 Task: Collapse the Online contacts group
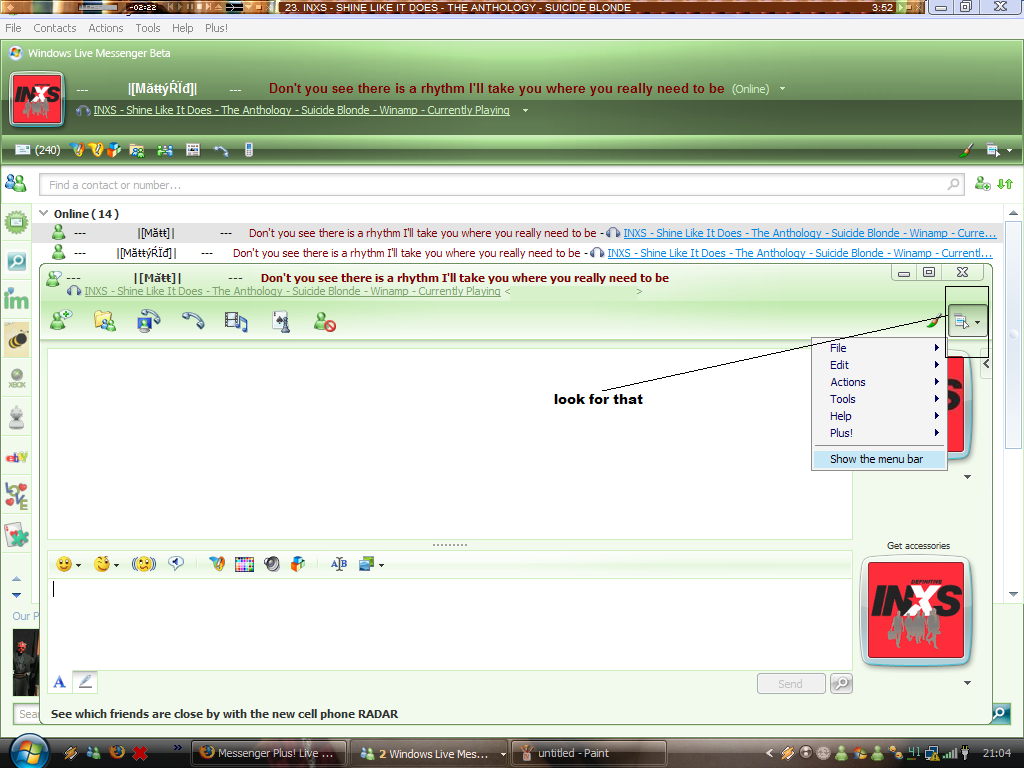43,213
